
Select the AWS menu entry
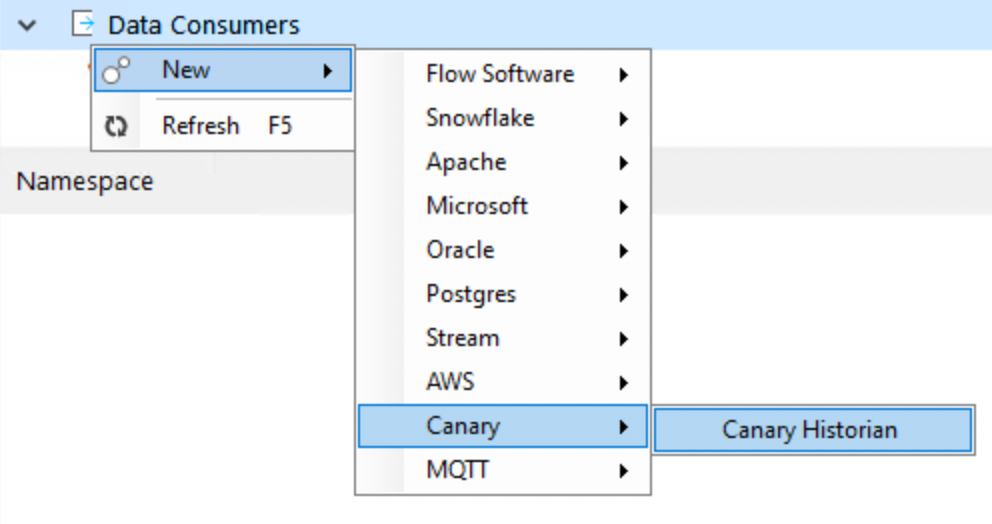(503, 382)
